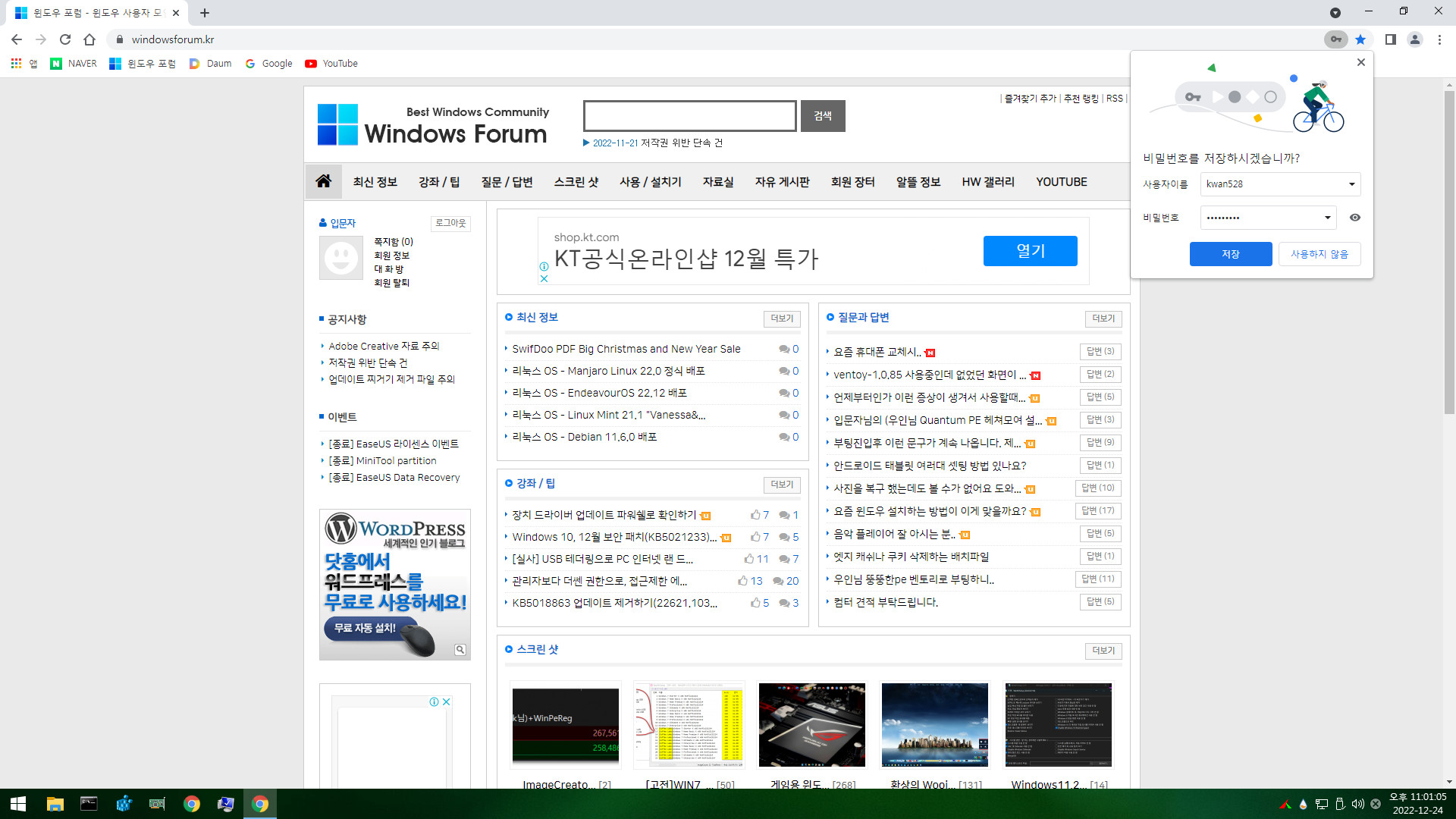The image size is (1456, 819).
Task: Open the Adobe Creative 자료 주의 notice
Action: coord(384,346)
